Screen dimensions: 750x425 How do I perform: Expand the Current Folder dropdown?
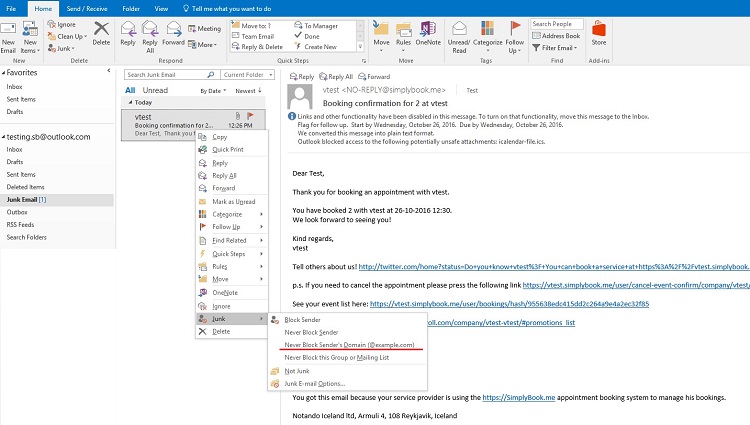point(249,75)
